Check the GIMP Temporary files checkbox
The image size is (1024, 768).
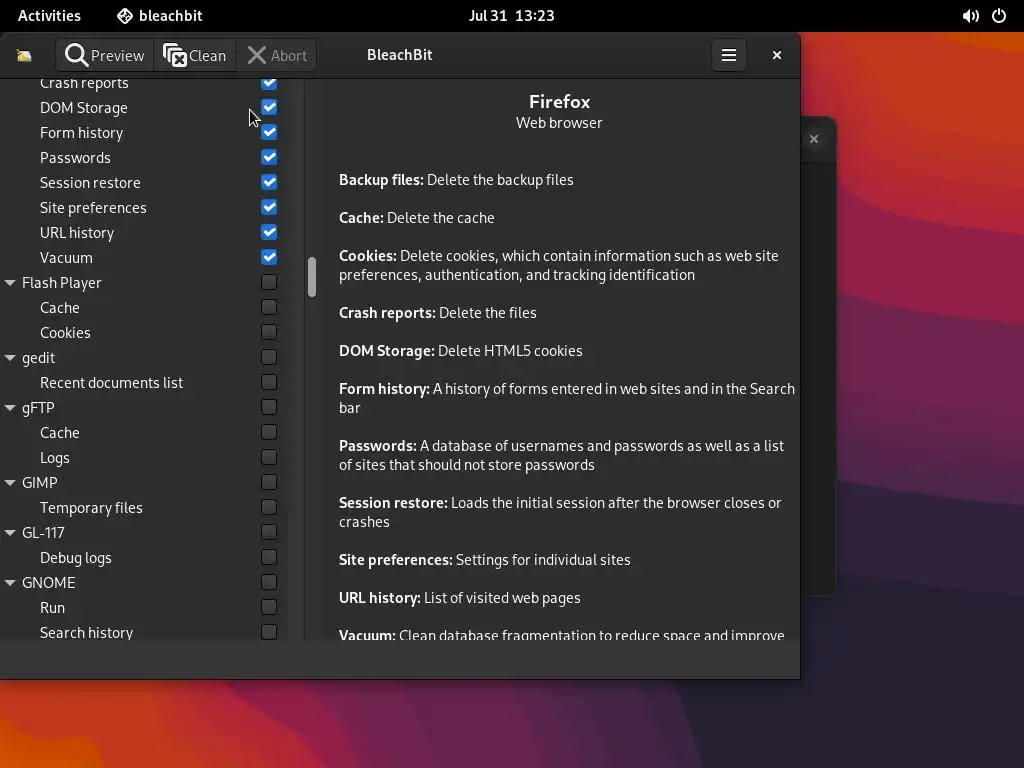click(269, 507)
